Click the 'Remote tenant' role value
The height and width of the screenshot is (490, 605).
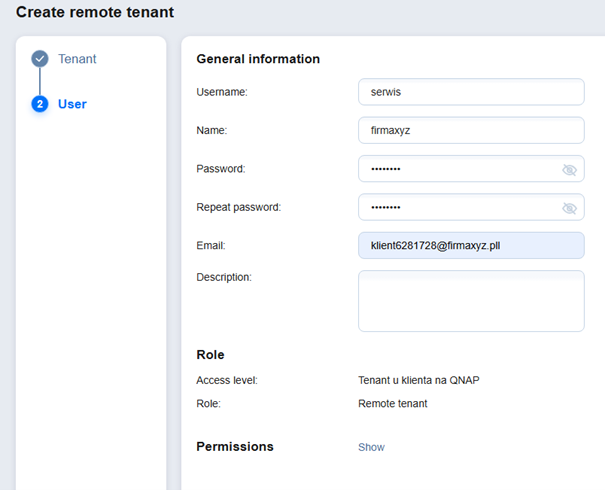pos(392,404)
